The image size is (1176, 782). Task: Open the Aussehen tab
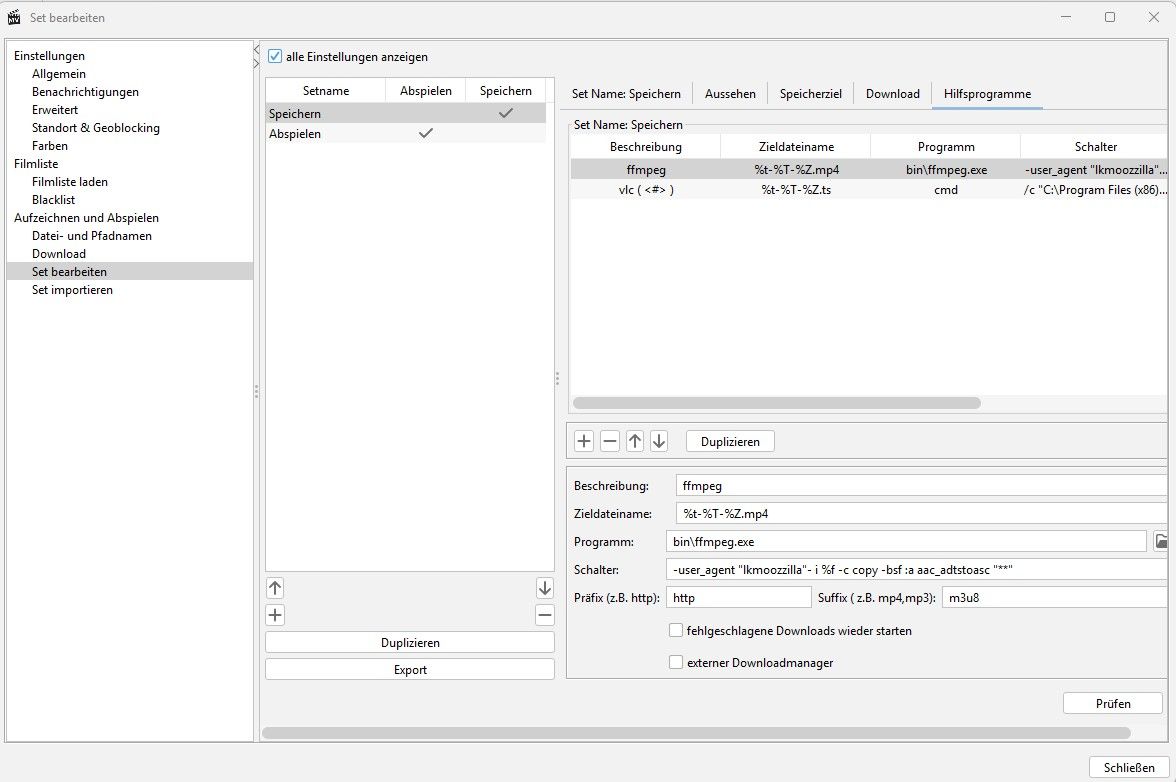(730, 94)
